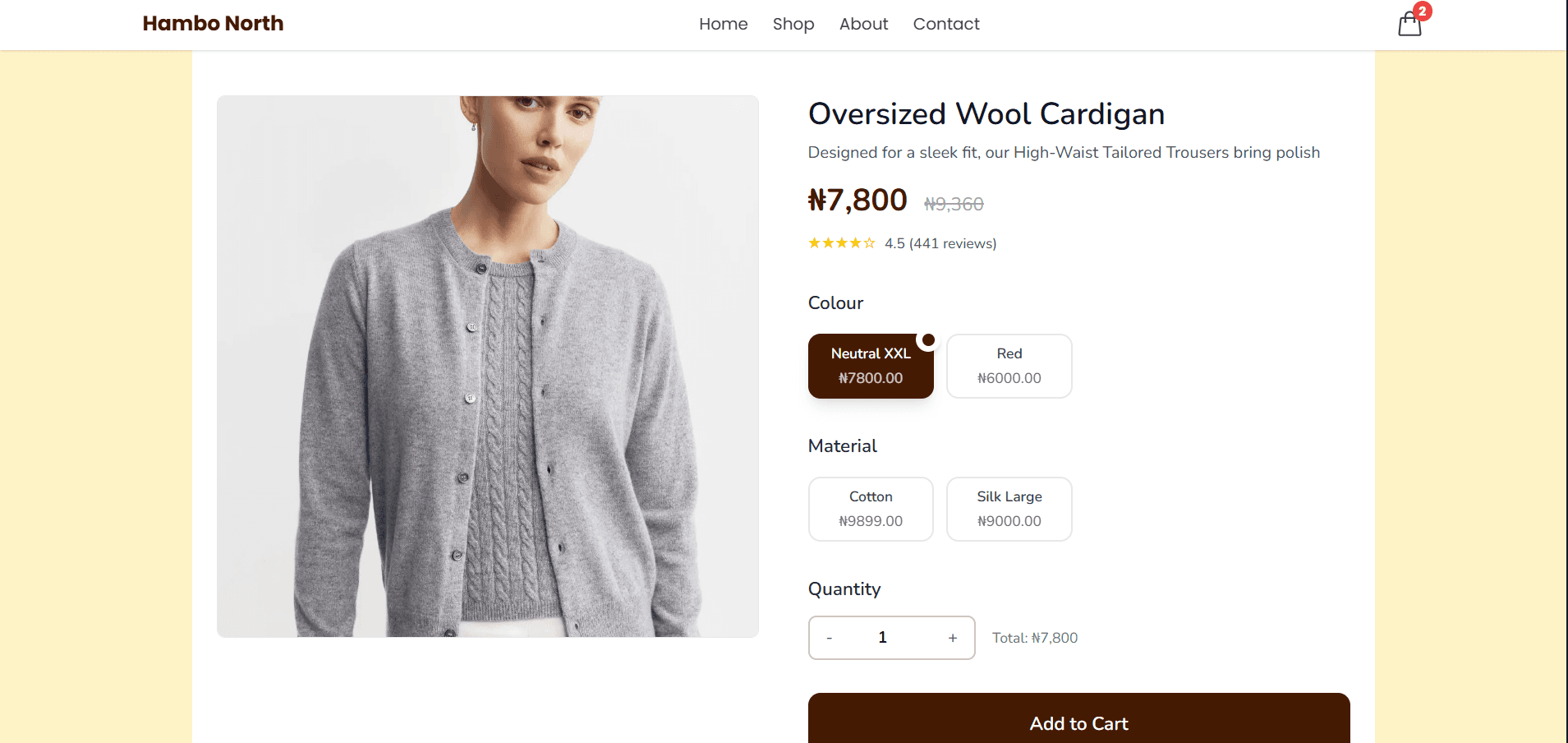Click the 4.5 (441 reviews) text
The image size is (1568, 743).
pos(940,243)
